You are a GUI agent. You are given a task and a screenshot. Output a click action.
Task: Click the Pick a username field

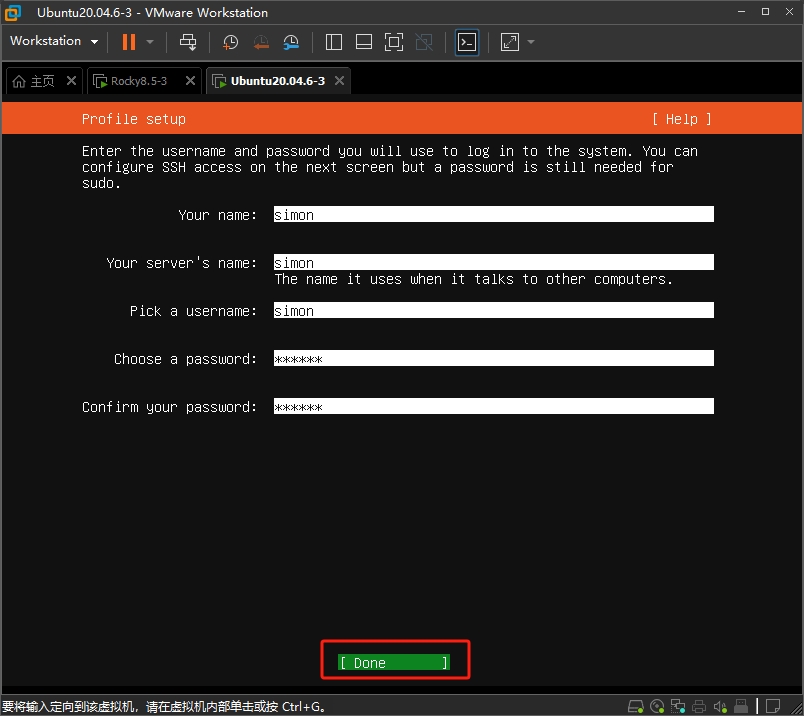click(493, 310)
